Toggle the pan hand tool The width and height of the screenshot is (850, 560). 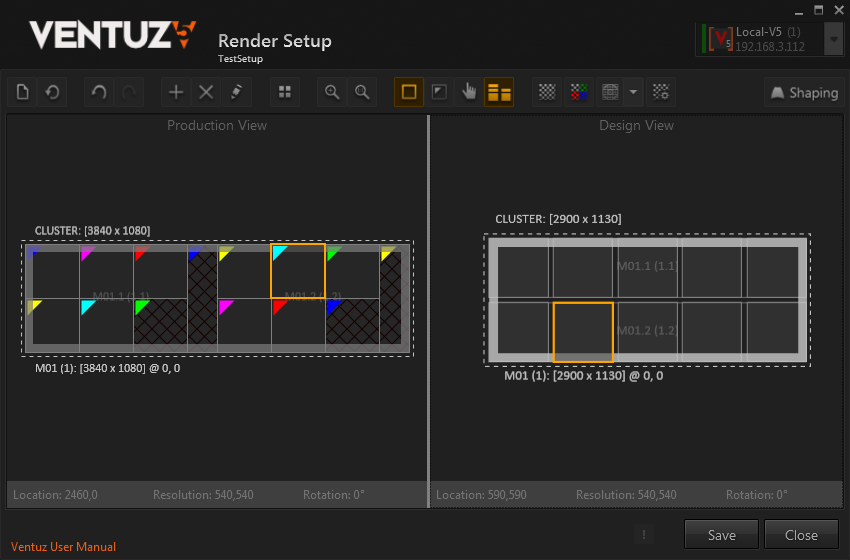pyautogui.click(x=469, y=92)
